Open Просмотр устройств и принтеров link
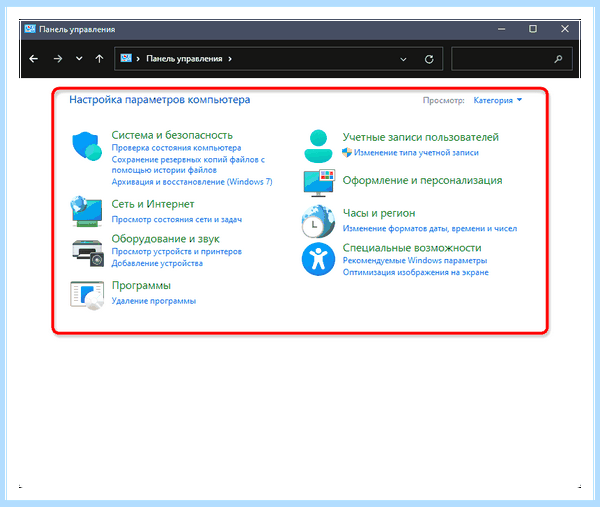 coord(176,251)
